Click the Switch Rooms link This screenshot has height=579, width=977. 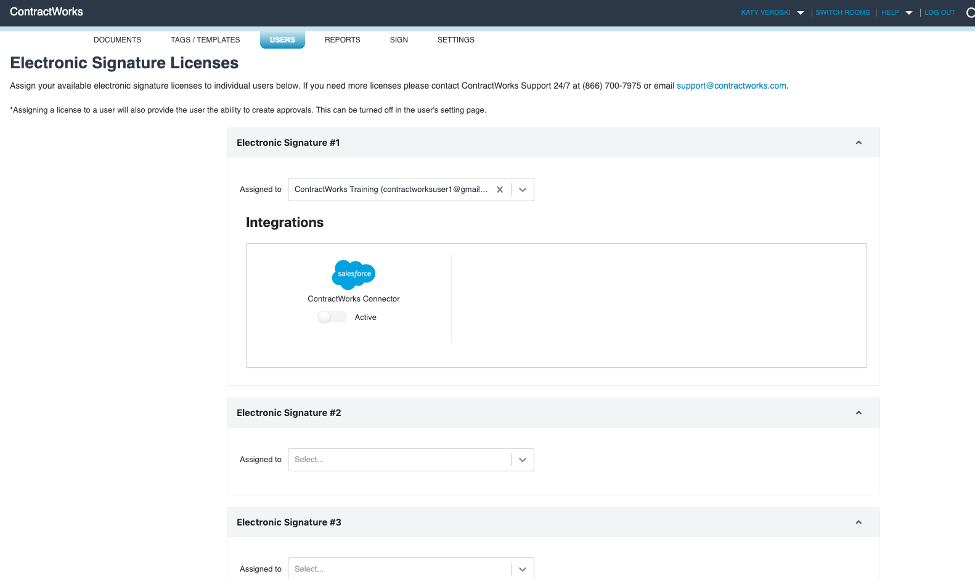842,12
